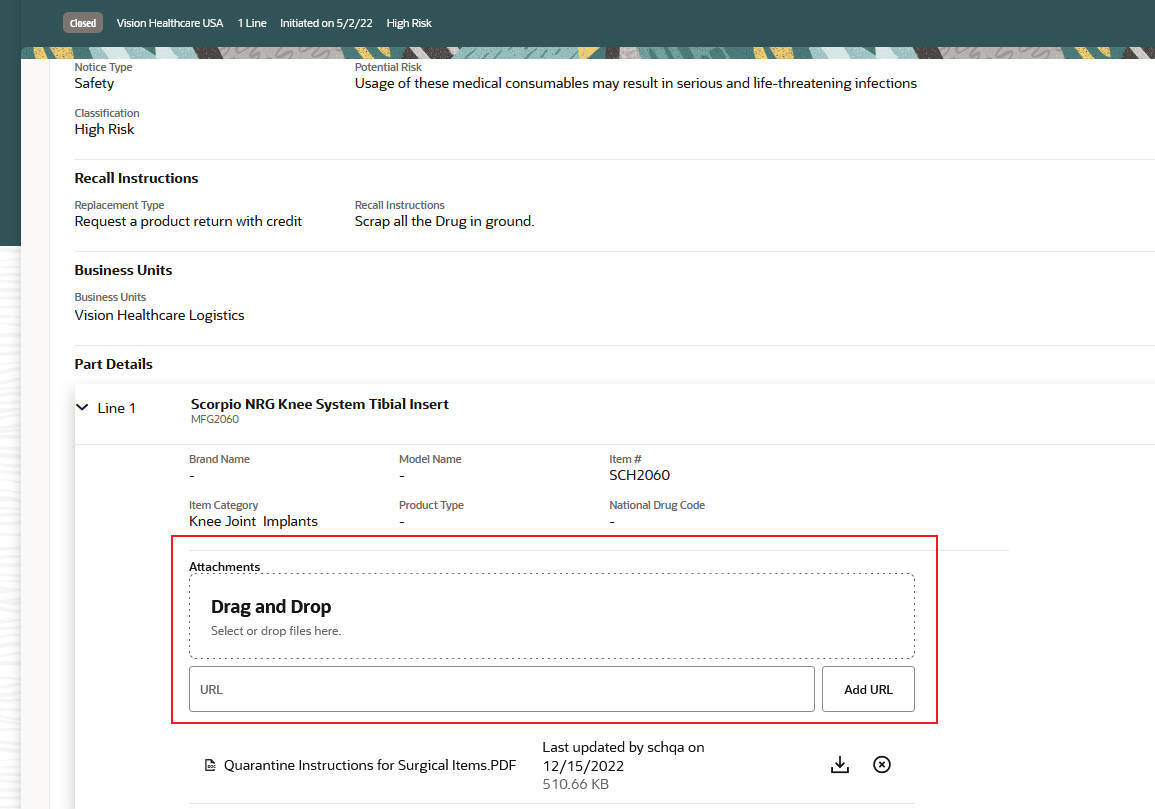Viewport: 1155px width, 809px height.
Task: Open Quarantine Instructions for Surgical Items.PDF
Action: 370,766
